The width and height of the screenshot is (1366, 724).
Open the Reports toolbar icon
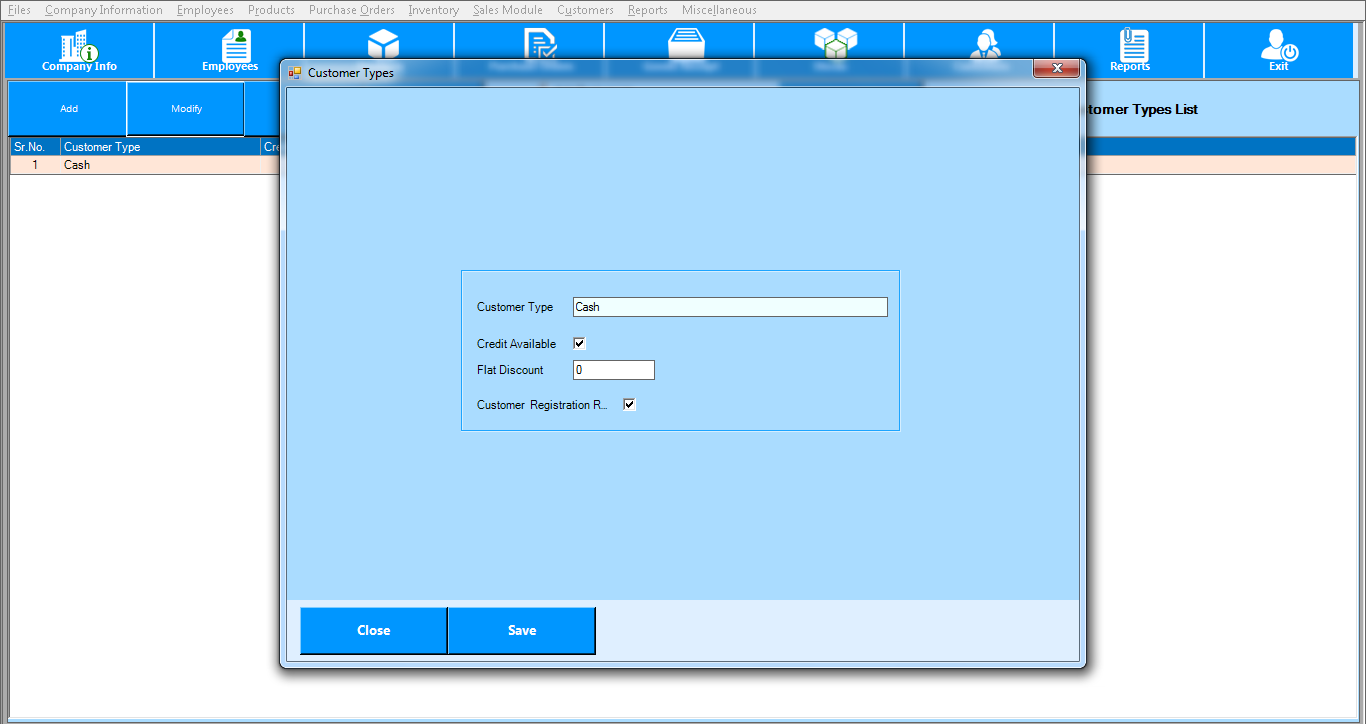[x=1130, y=50]
